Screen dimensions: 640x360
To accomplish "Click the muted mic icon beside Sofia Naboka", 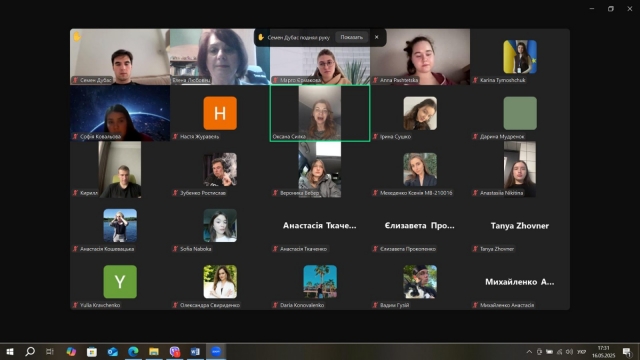I will coord(176,249).
